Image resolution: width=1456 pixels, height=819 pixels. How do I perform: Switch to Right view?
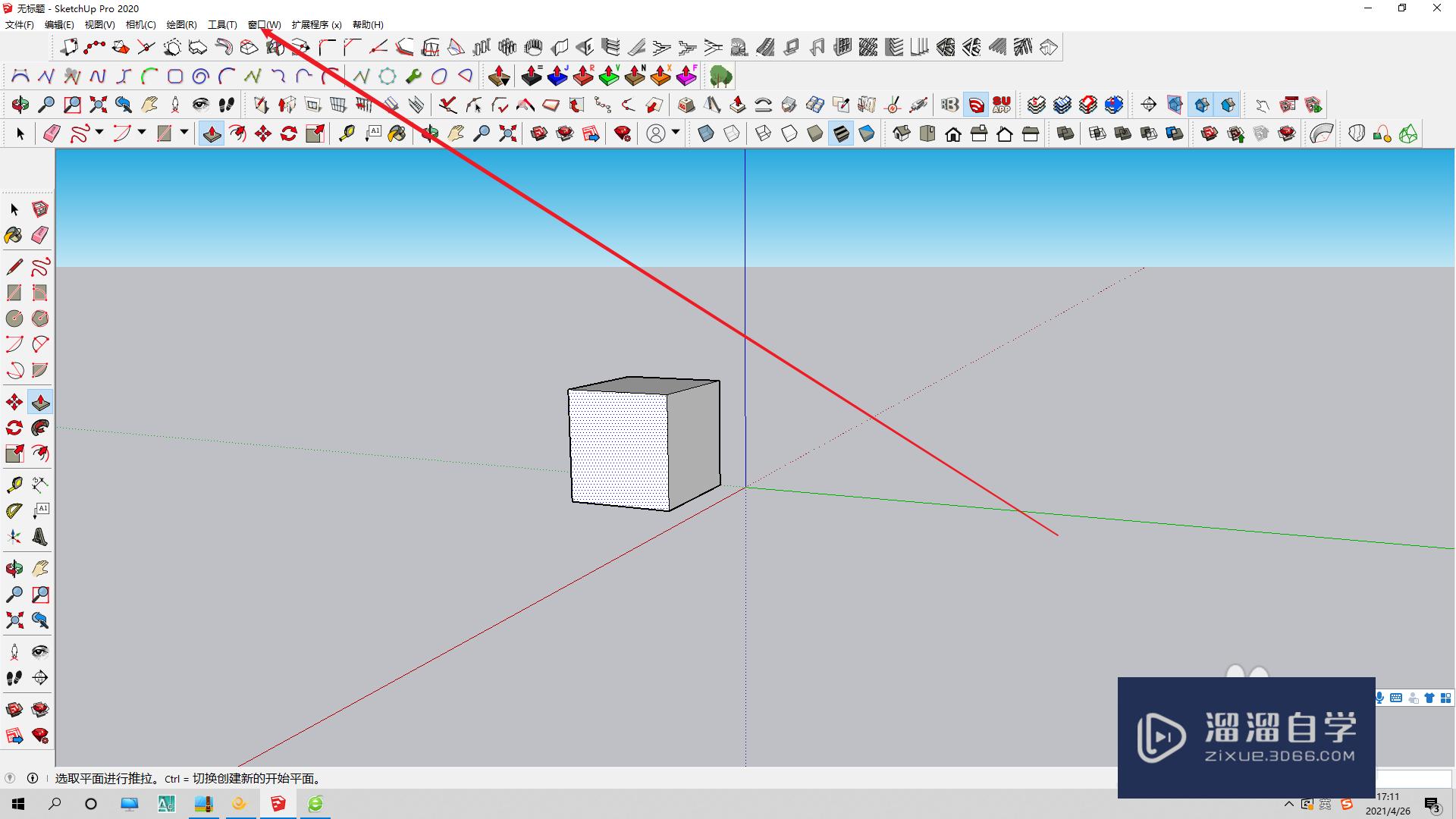979,134
